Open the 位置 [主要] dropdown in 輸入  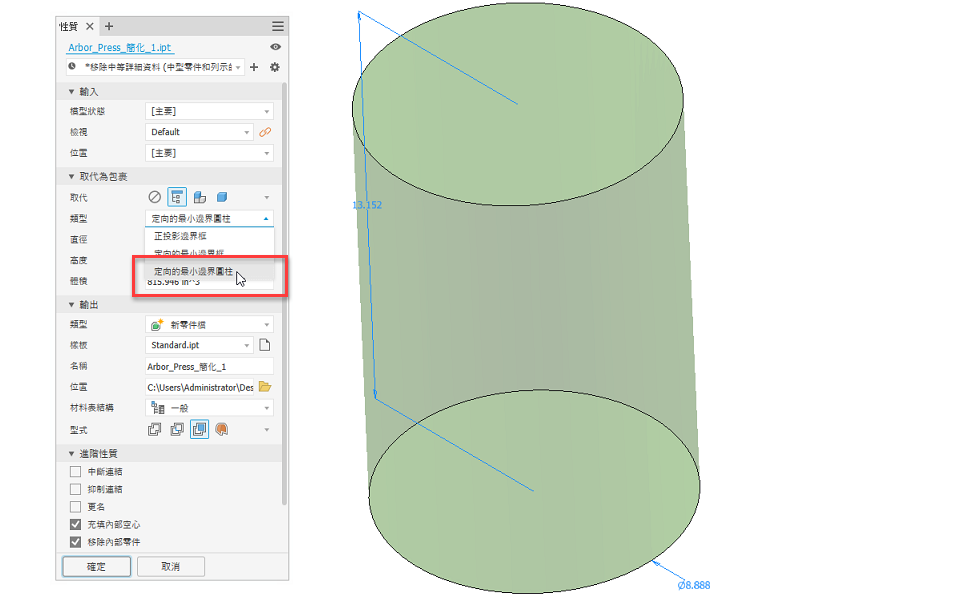209,153
